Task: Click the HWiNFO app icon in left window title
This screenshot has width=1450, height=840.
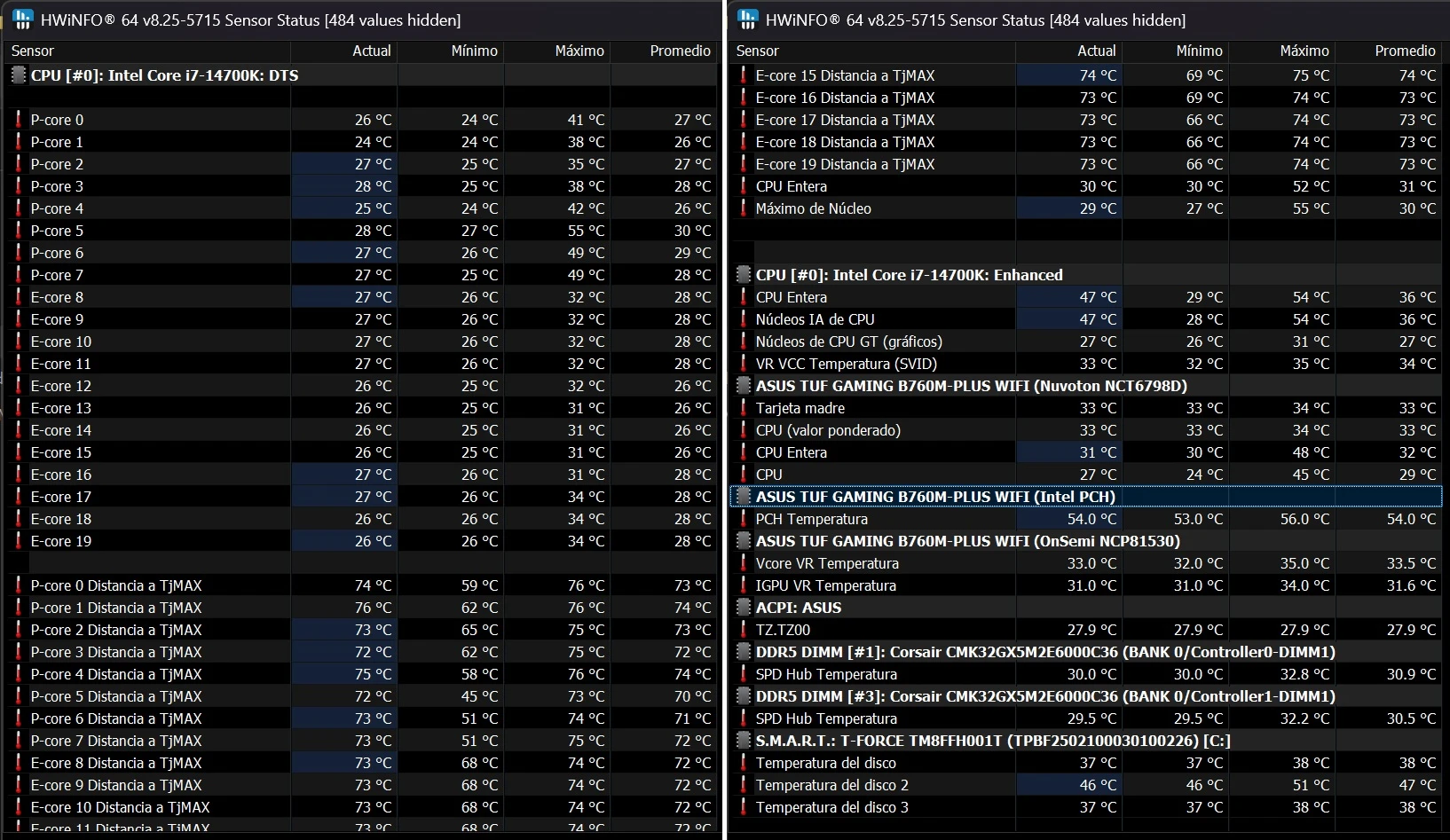Action: pyautogui.click(x=23, y=19)
